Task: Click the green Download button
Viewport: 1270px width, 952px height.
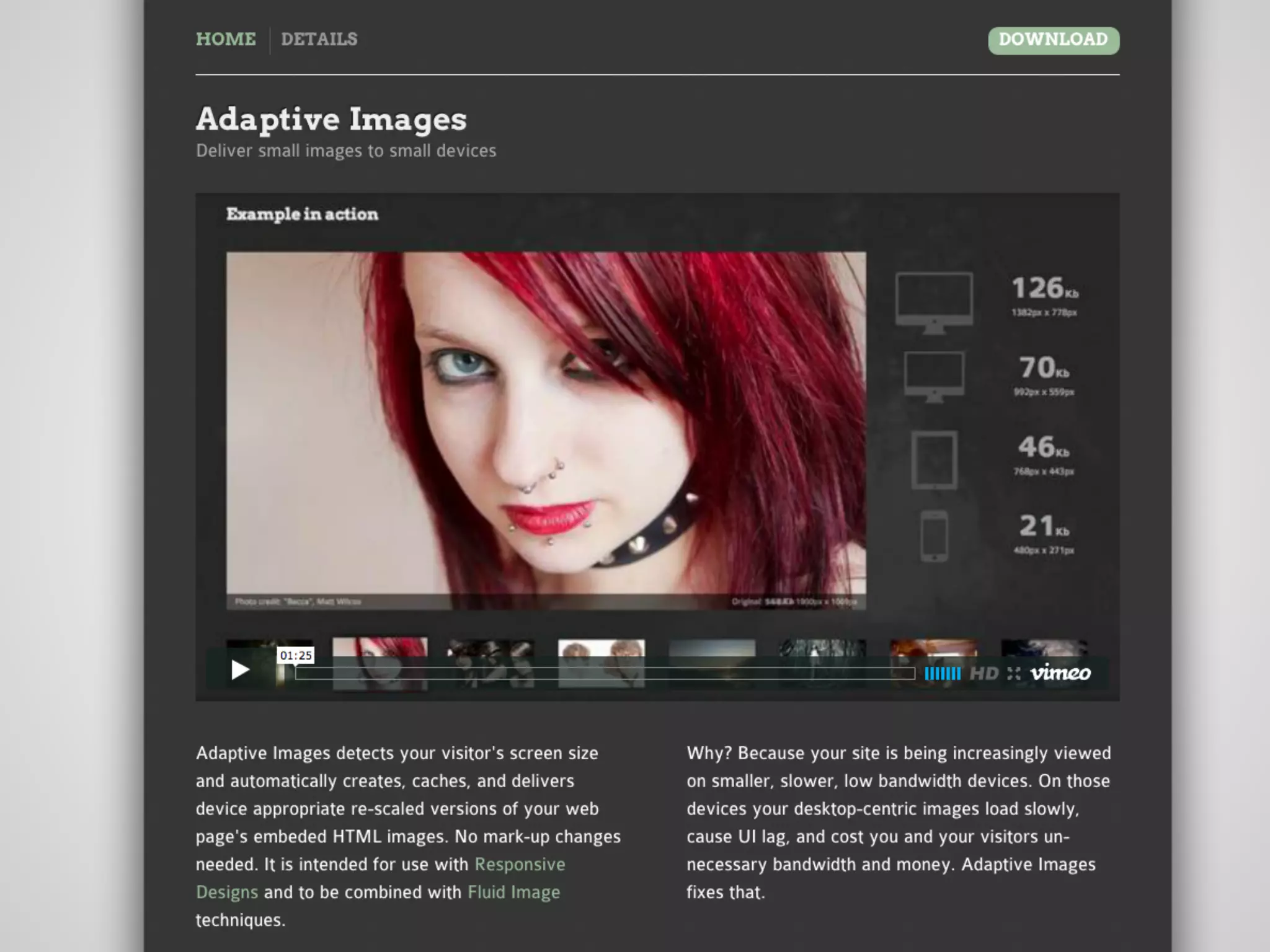Action: click(1053, 40)
